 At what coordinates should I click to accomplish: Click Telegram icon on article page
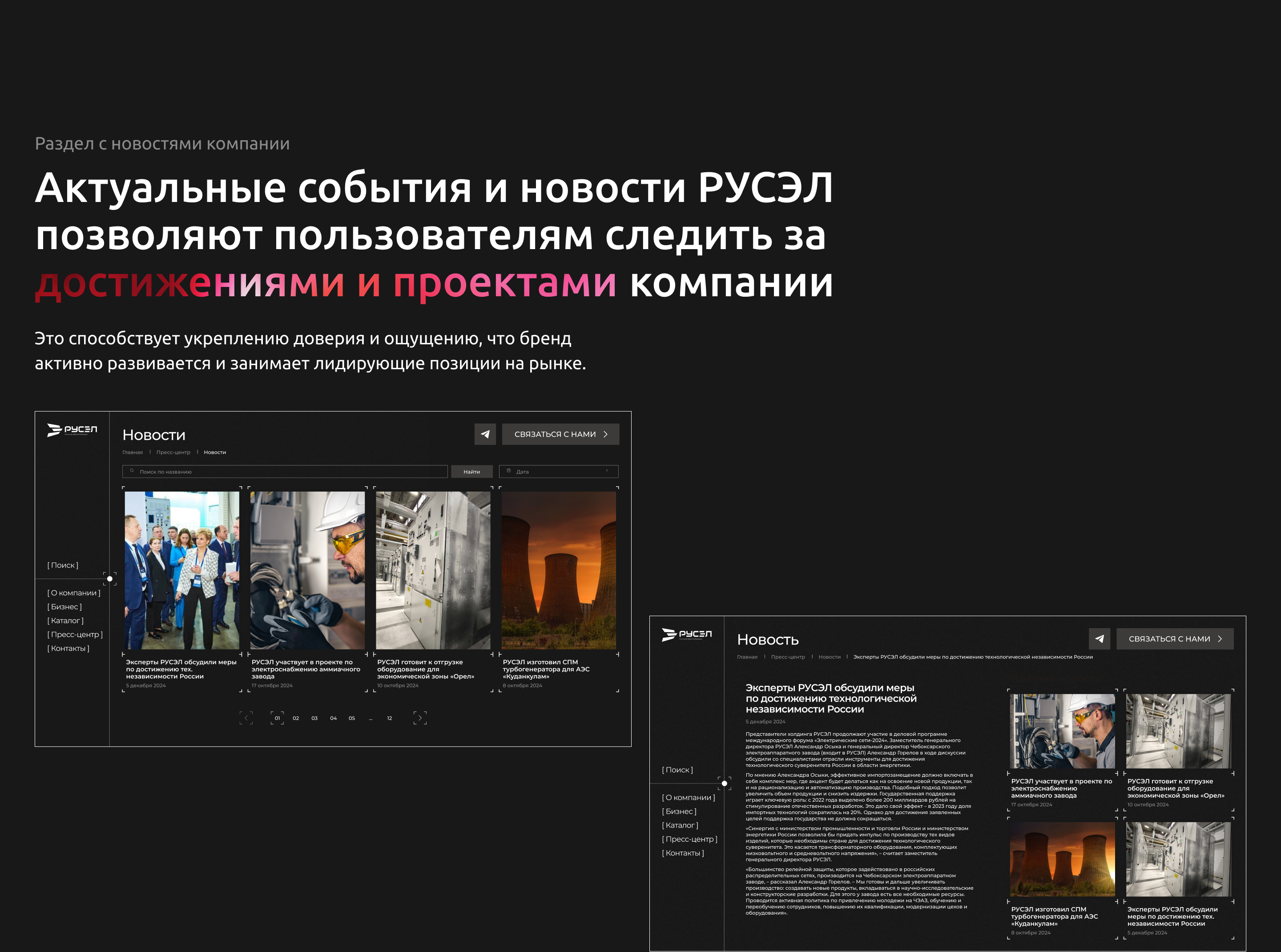tap(1099, 638)
